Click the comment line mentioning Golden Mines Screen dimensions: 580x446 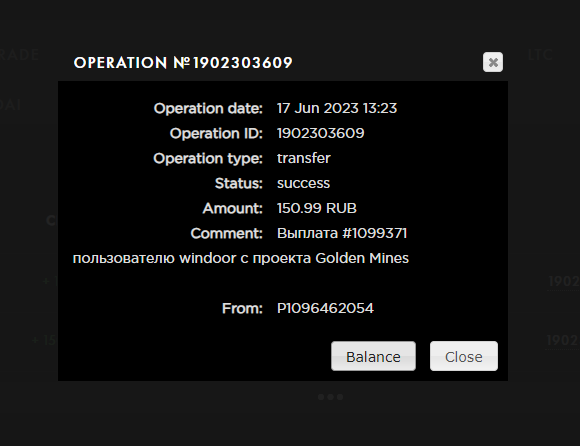click(x=241, y=258)
